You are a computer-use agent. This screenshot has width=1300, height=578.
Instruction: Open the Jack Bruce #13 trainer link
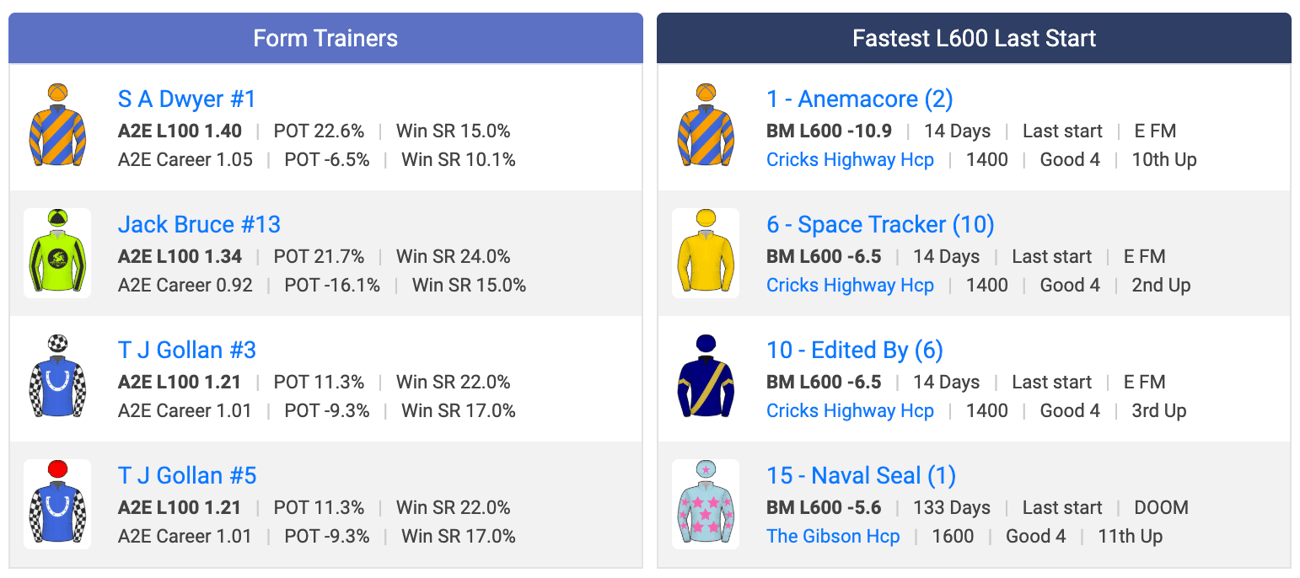tap(199, 224)
